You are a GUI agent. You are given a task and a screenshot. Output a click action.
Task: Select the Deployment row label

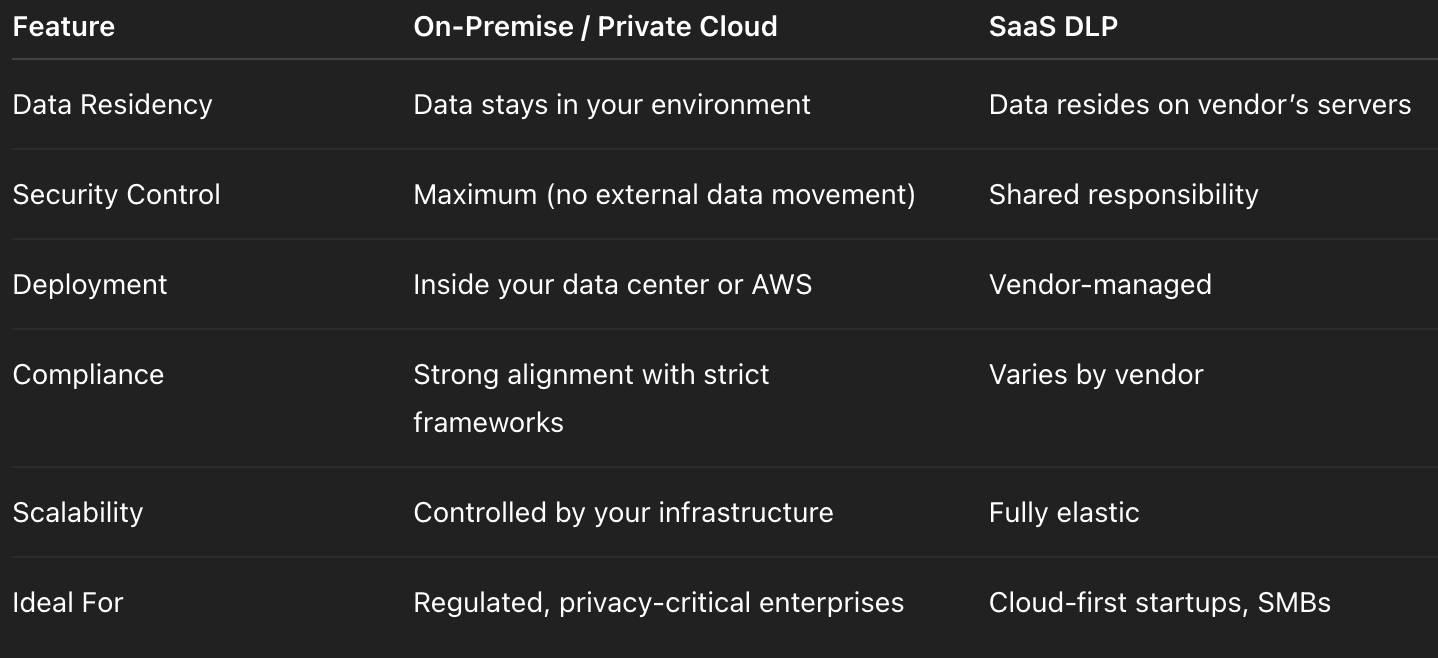pyautogui.click(x=90, y=285)
